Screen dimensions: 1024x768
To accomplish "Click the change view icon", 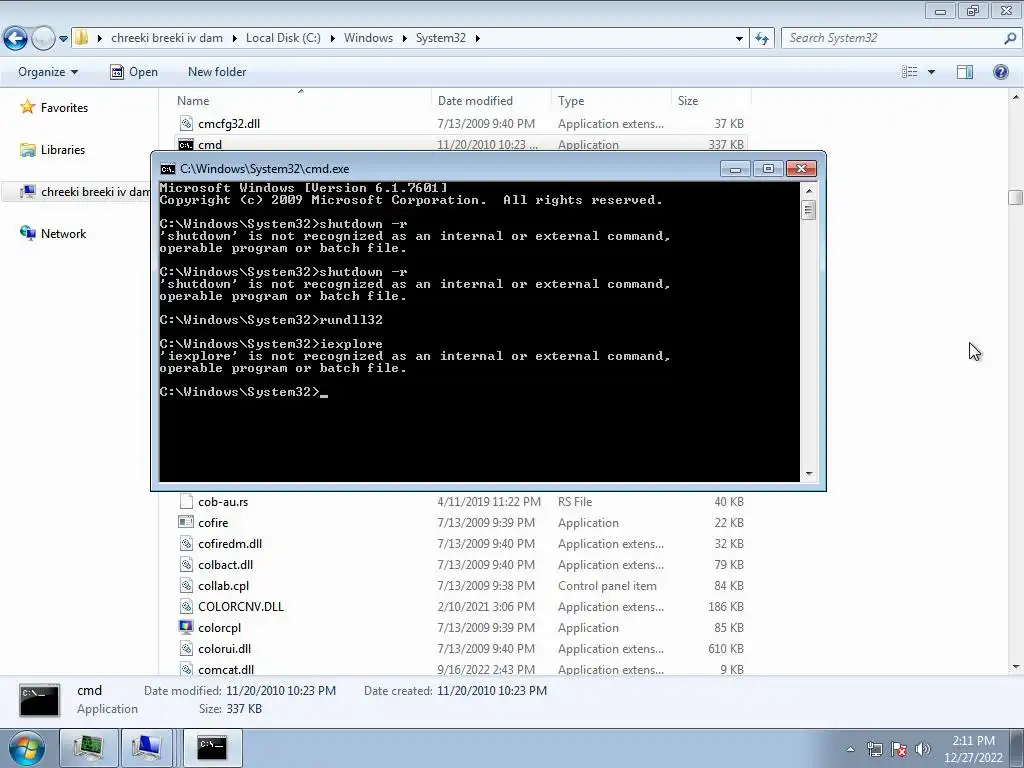I will (x=910, y=72).
